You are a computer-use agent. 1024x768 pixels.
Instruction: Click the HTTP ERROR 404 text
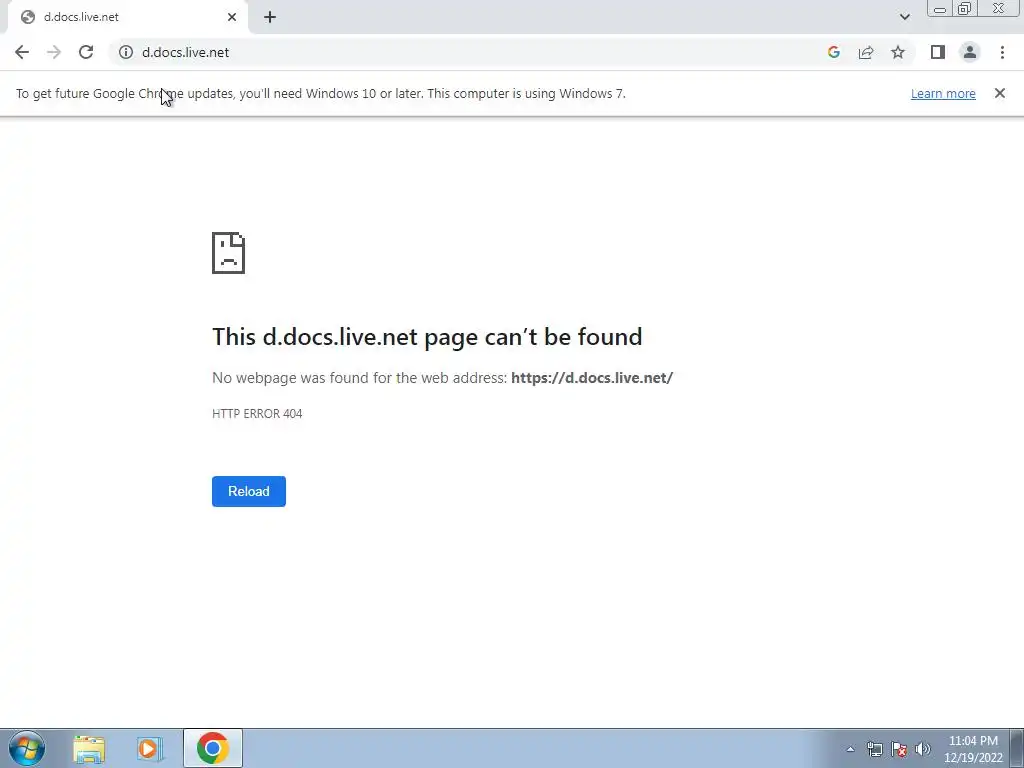257,413
